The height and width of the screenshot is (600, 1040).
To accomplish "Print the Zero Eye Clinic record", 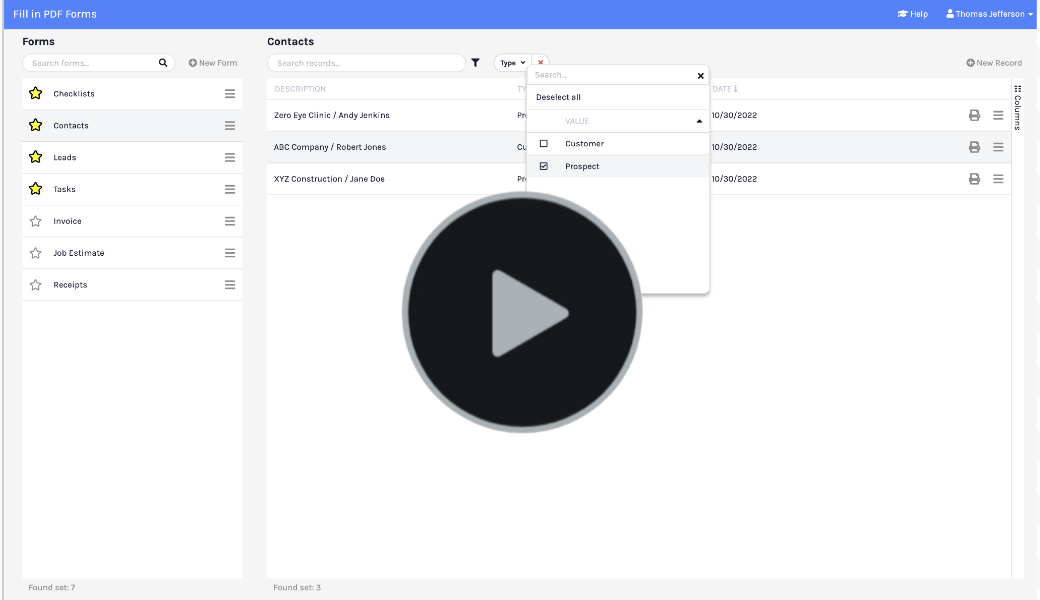I will 974,115.
